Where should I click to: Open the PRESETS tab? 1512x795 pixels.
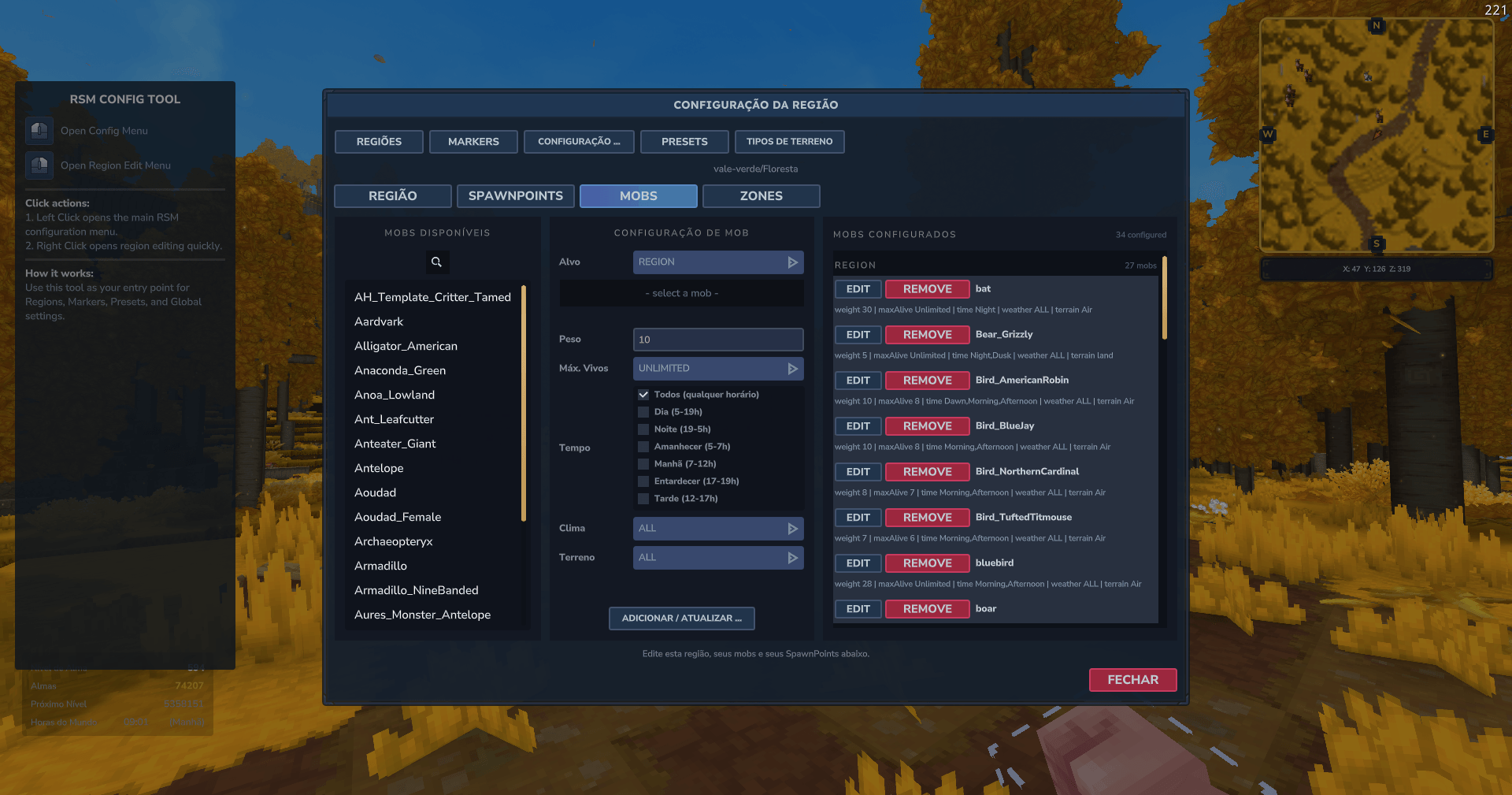tap(684, 142)
